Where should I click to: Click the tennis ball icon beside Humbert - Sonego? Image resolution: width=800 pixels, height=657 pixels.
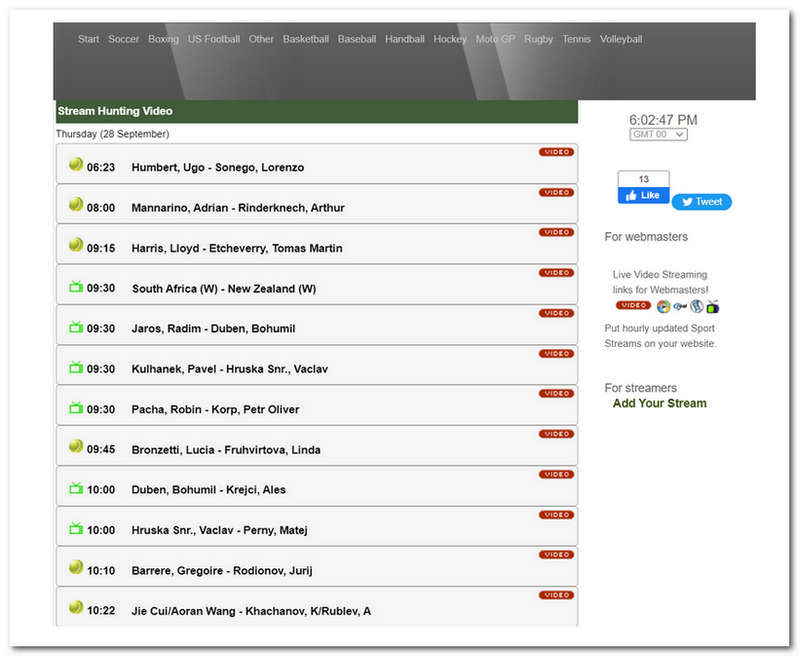(75, 165)
